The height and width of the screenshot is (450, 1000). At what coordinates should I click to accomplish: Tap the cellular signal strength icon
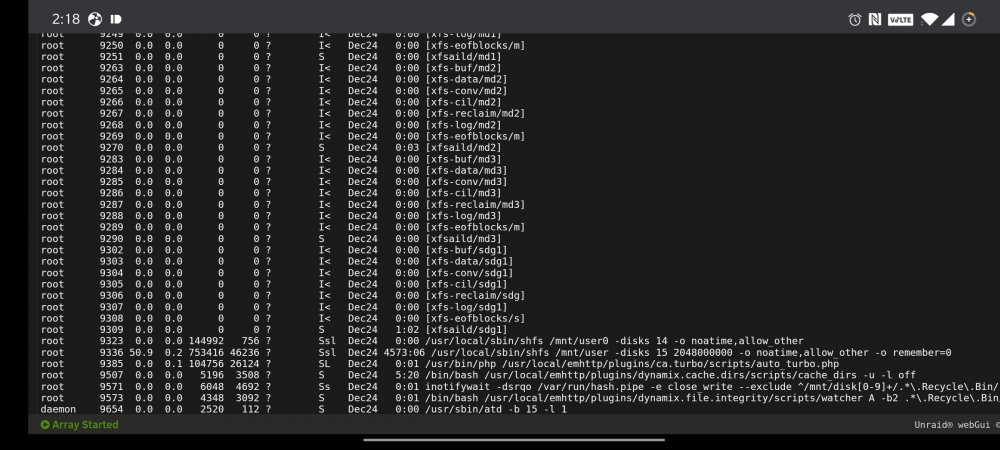948,20
